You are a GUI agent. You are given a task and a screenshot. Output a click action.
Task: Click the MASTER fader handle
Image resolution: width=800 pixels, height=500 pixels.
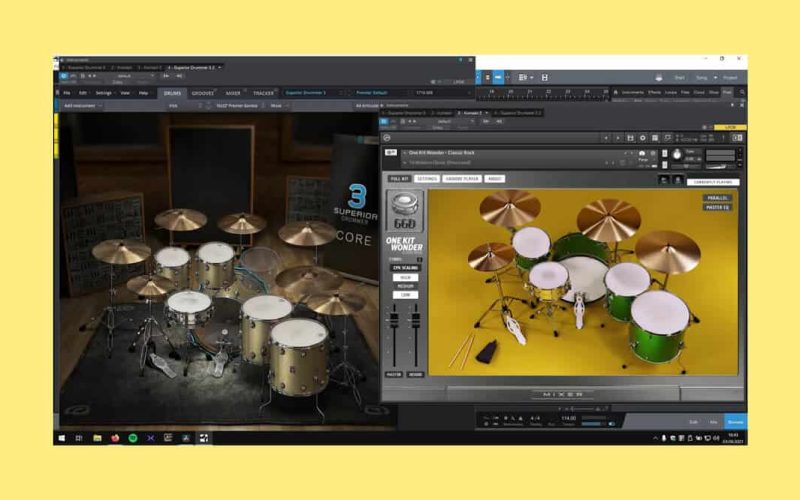pyautogui.click(x=394, y=319)
